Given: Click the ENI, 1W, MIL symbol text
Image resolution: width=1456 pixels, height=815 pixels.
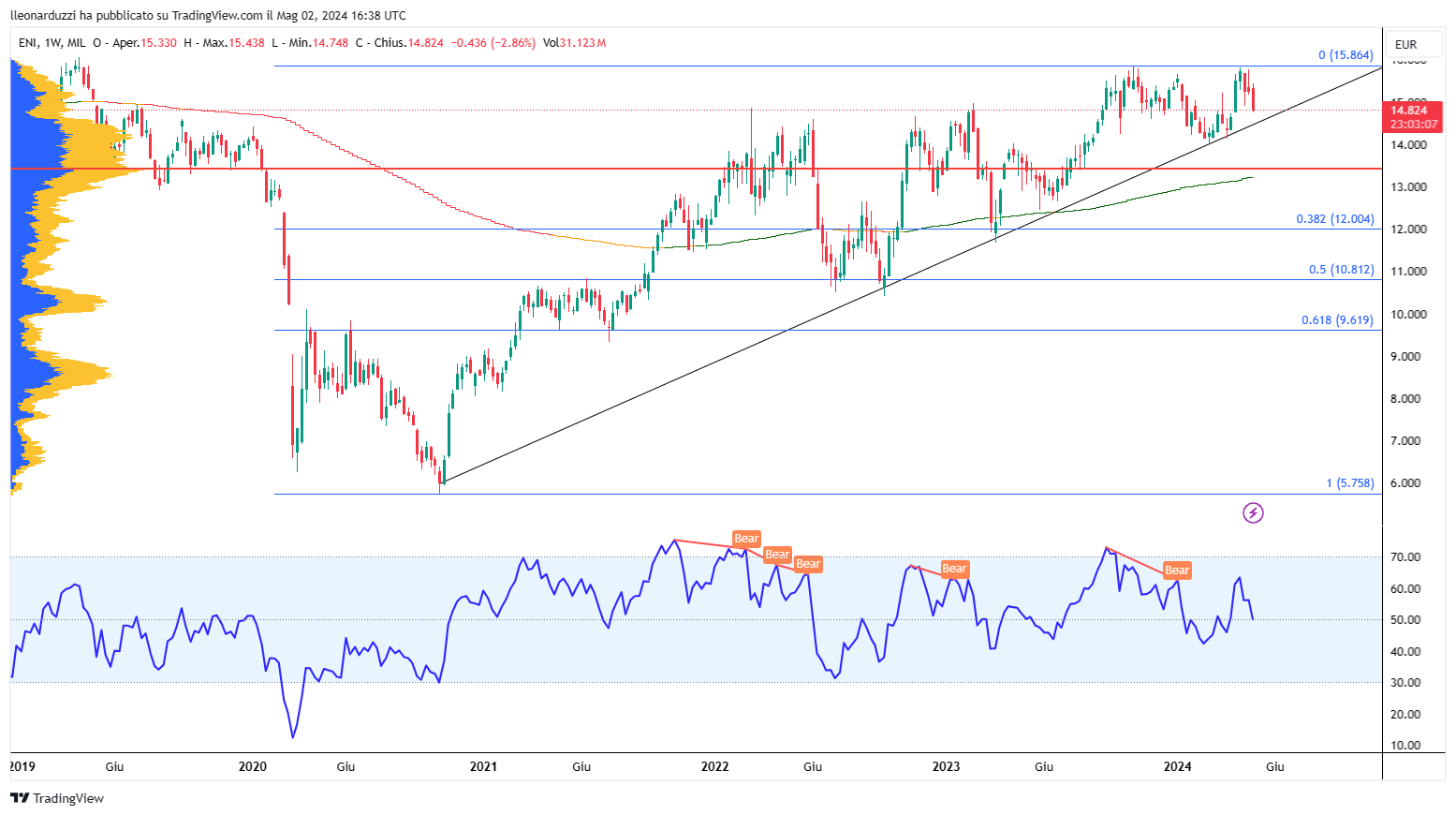Looking at the screenshot, I should (x=52, y=43).
